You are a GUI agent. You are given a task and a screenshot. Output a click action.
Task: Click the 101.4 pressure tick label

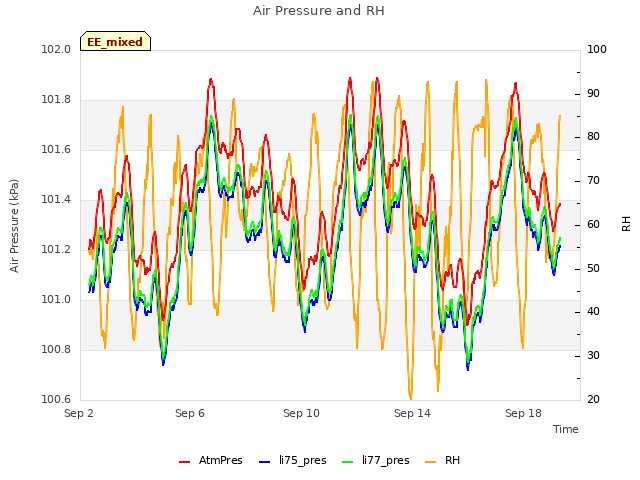click(x=56, y=200)
